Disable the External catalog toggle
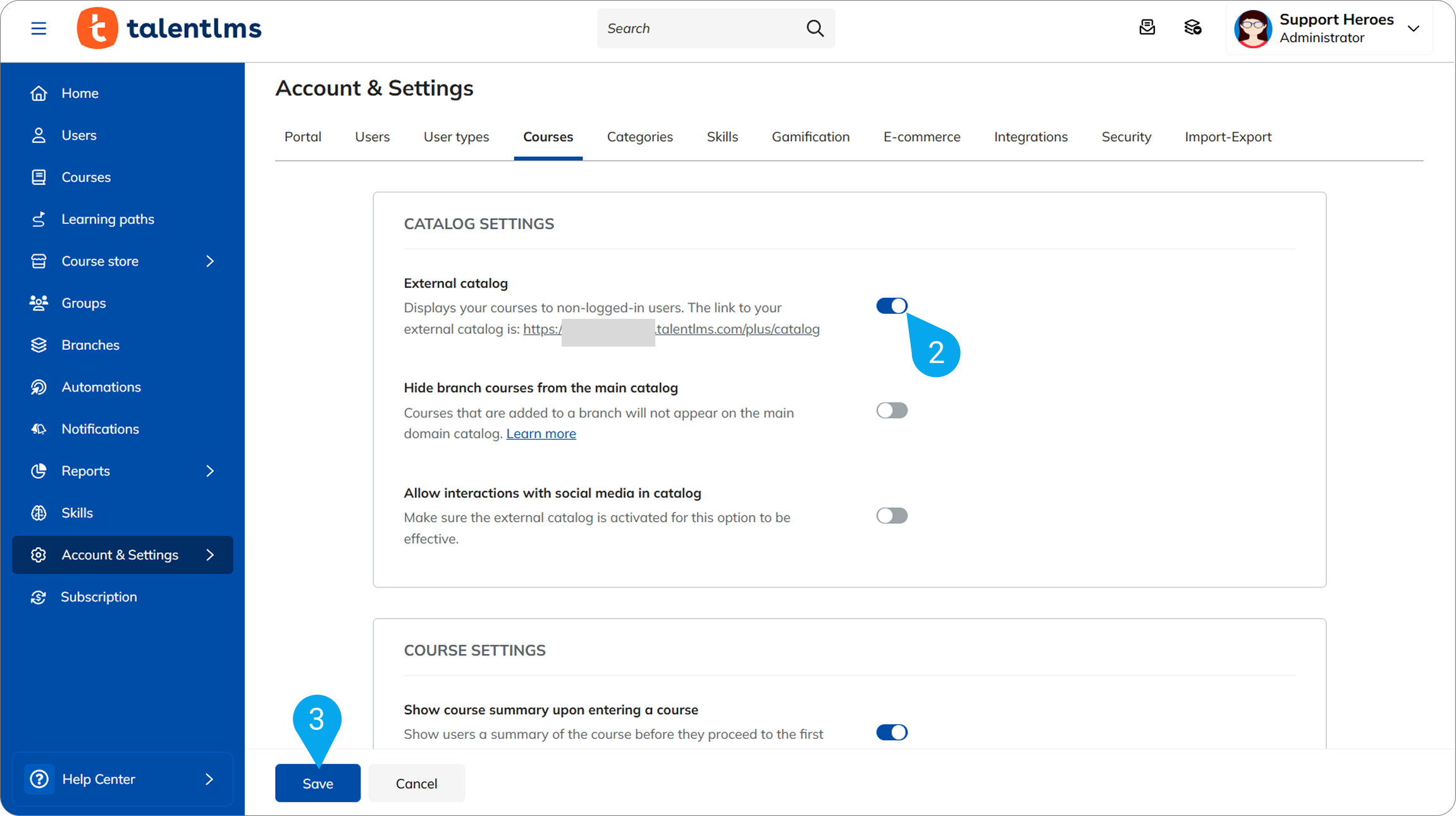 tap(892, 306)
